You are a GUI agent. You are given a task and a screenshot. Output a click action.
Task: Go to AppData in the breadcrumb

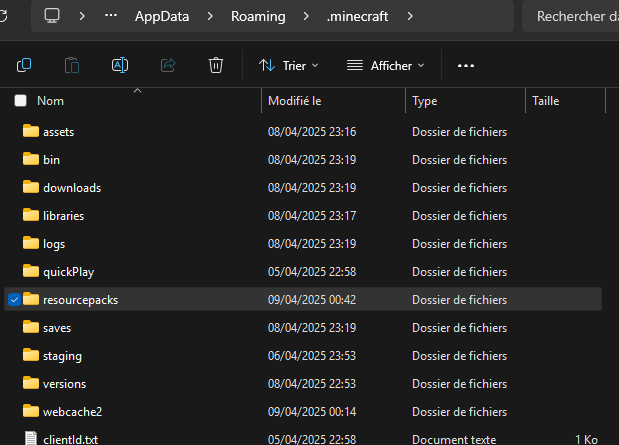[x=162, y=16]
